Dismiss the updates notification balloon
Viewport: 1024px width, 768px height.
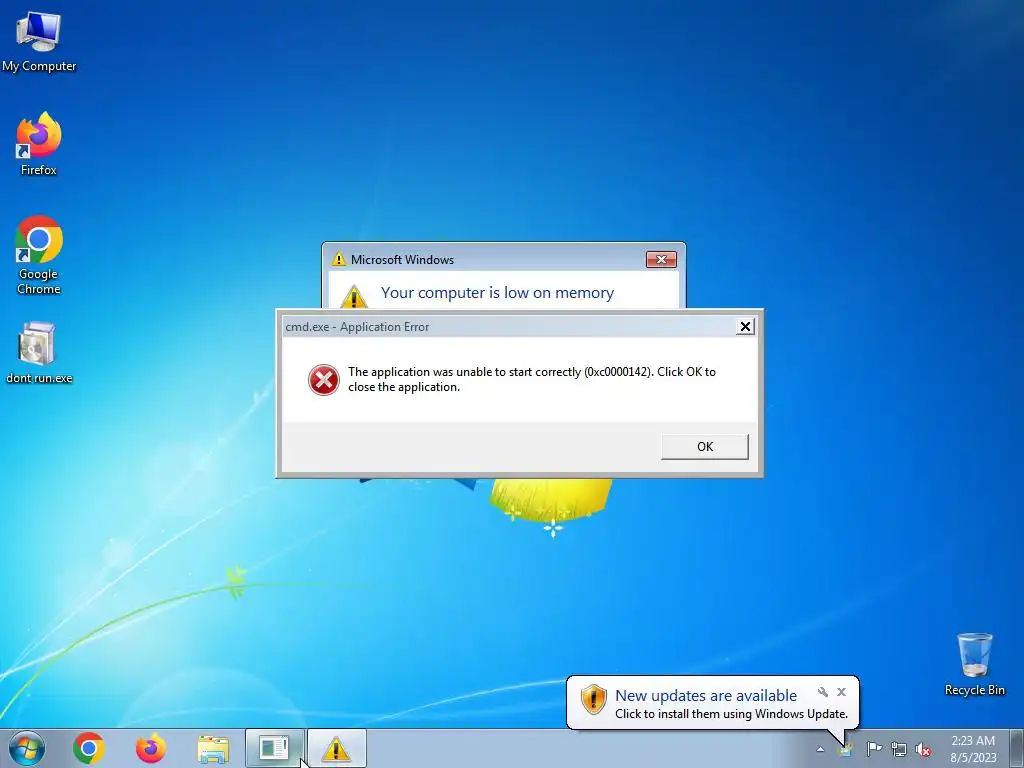click(841, 692)
